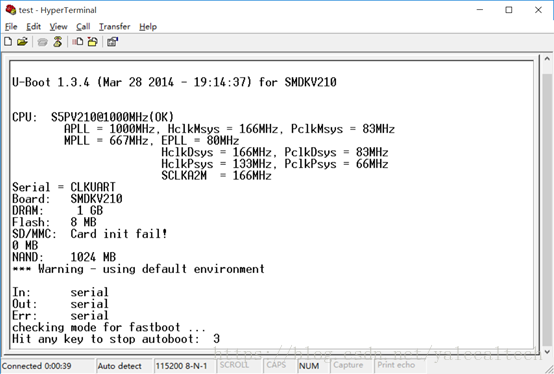Click the '0 MB' terminal line
The image size is (554, 374).
(x=25, y=245)
